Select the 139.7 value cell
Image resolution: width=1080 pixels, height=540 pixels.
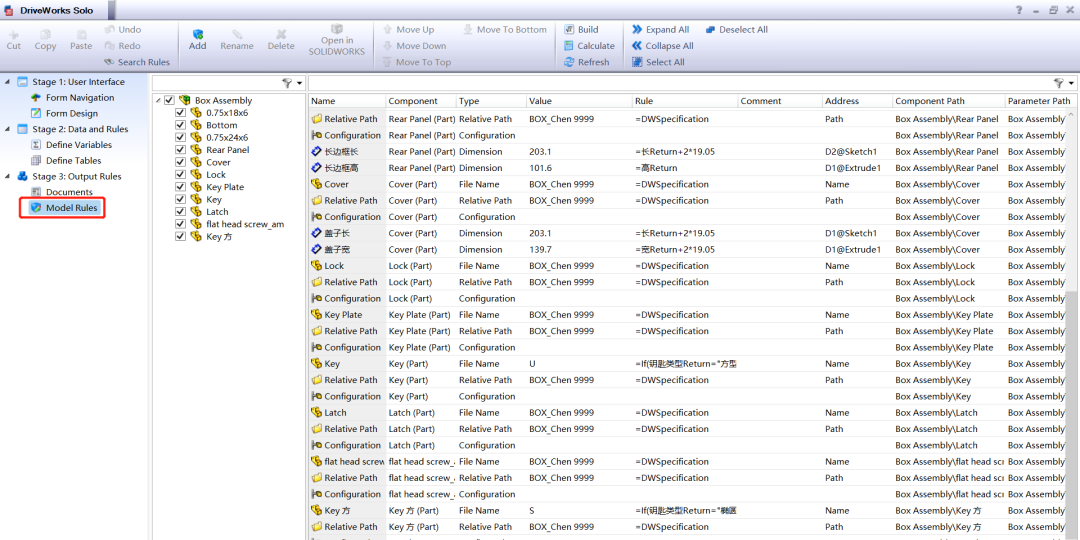(579, 249)
